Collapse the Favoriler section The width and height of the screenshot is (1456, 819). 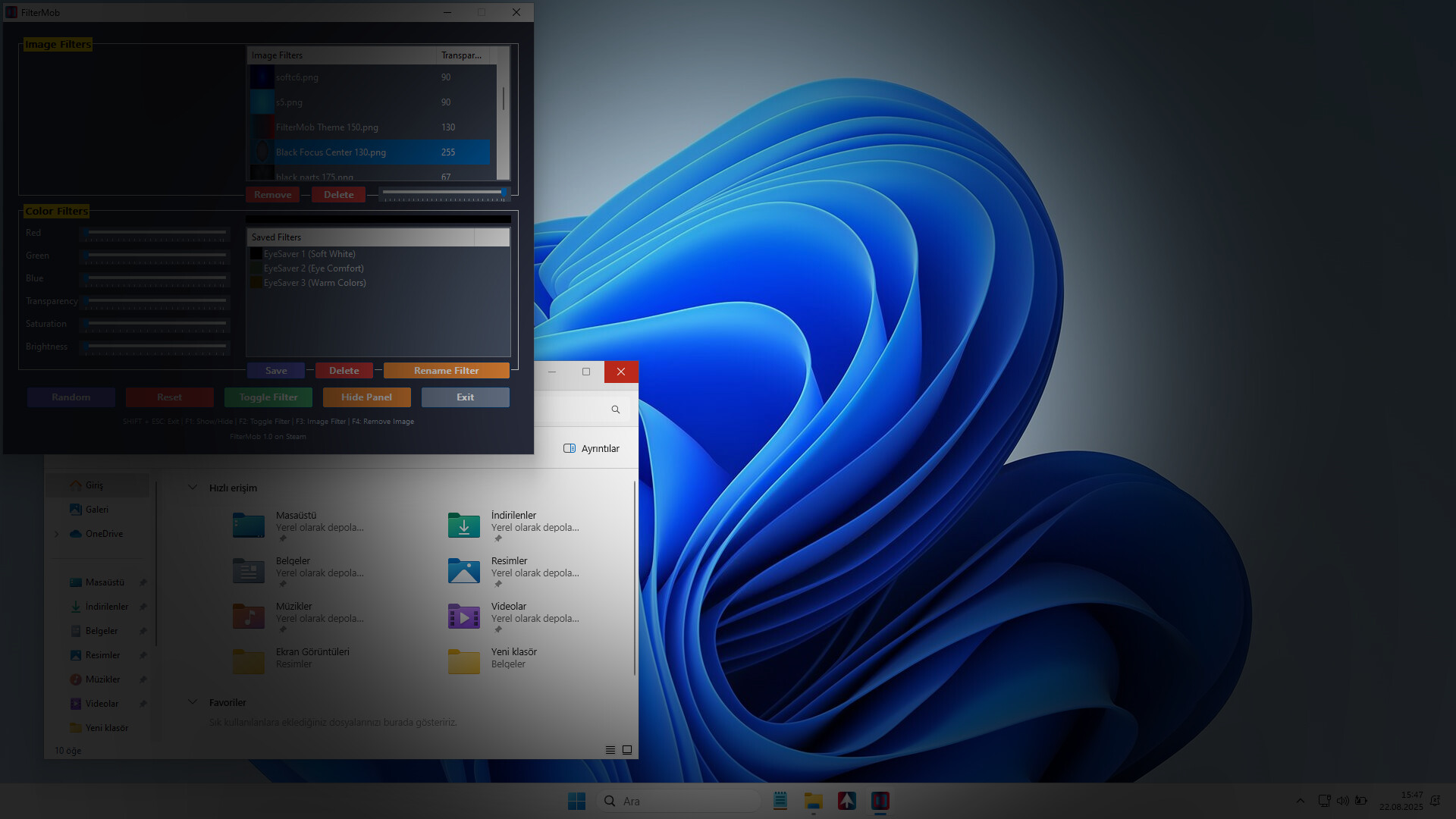pyautogui.click(x=192, y=702)
